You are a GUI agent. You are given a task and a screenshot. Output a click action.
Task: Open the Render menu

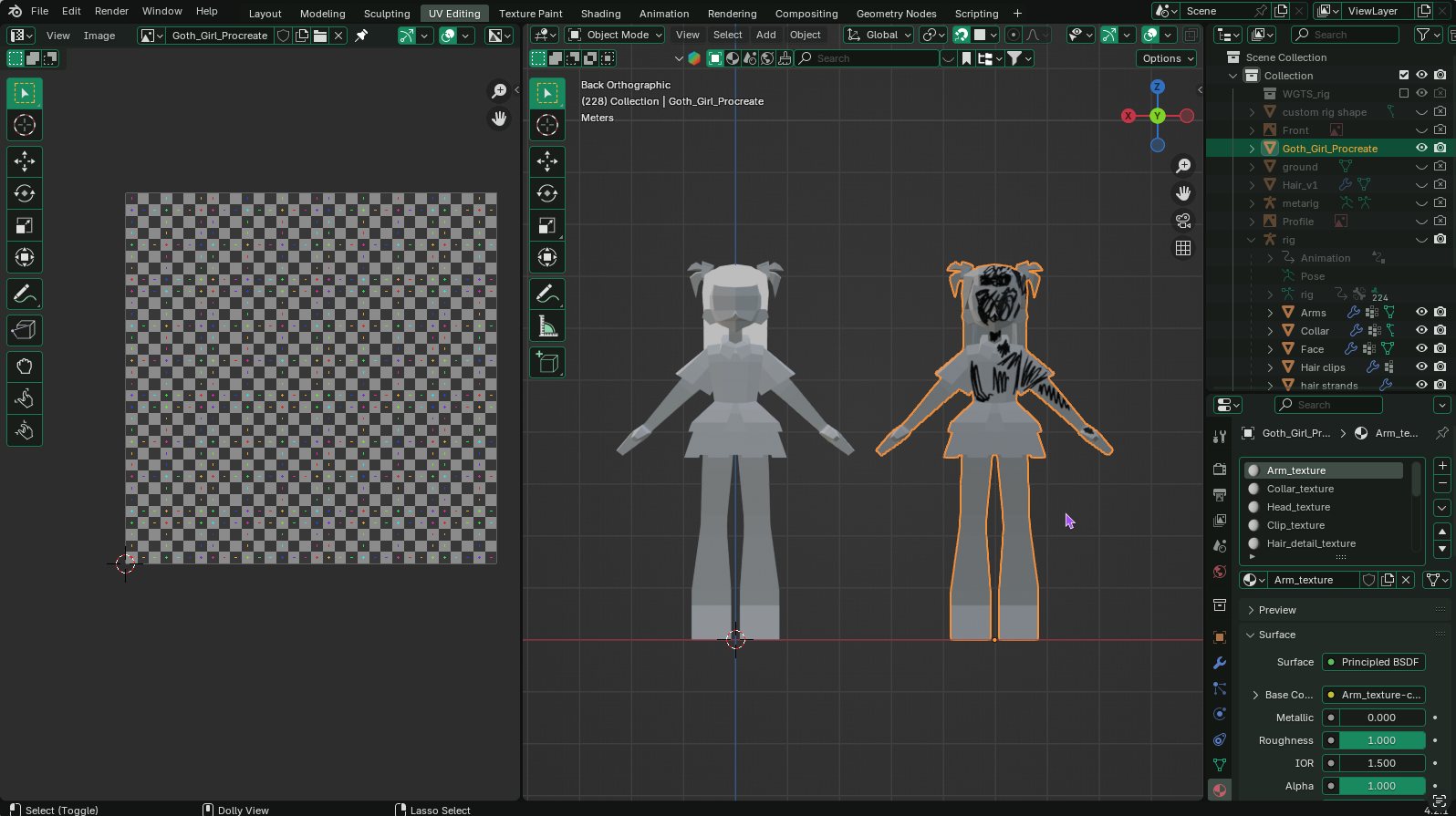[x=111, y=11]
